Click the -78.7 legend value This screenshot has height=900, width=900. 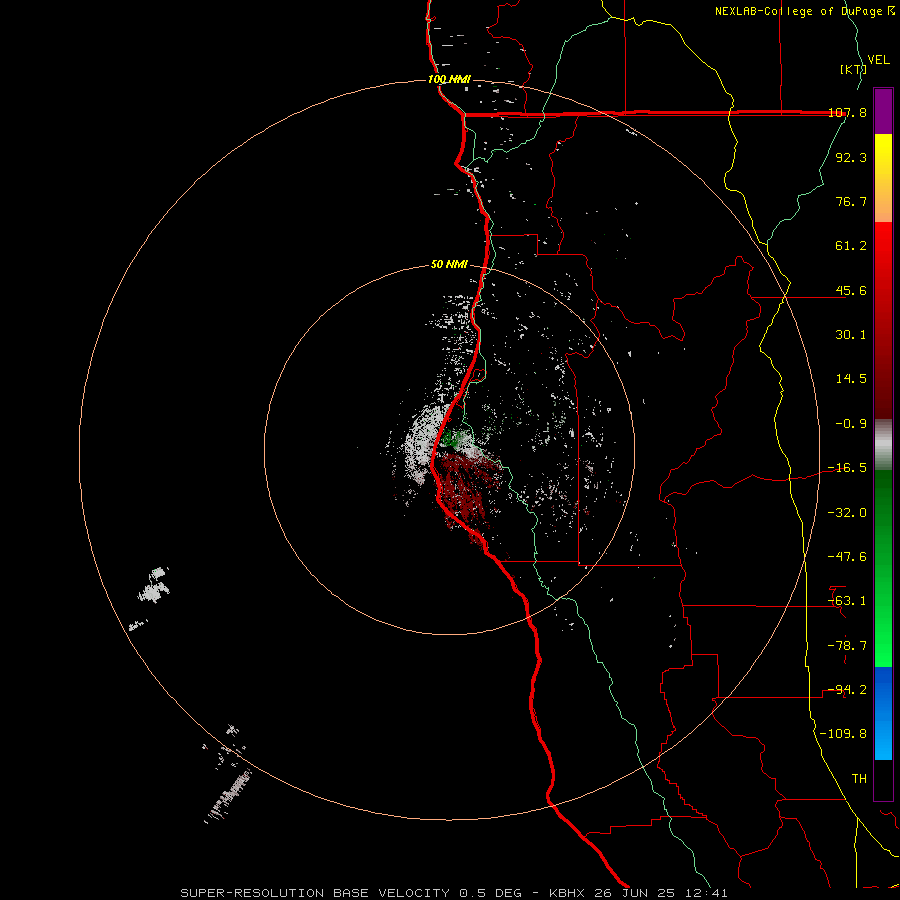(x=847, y=645)
